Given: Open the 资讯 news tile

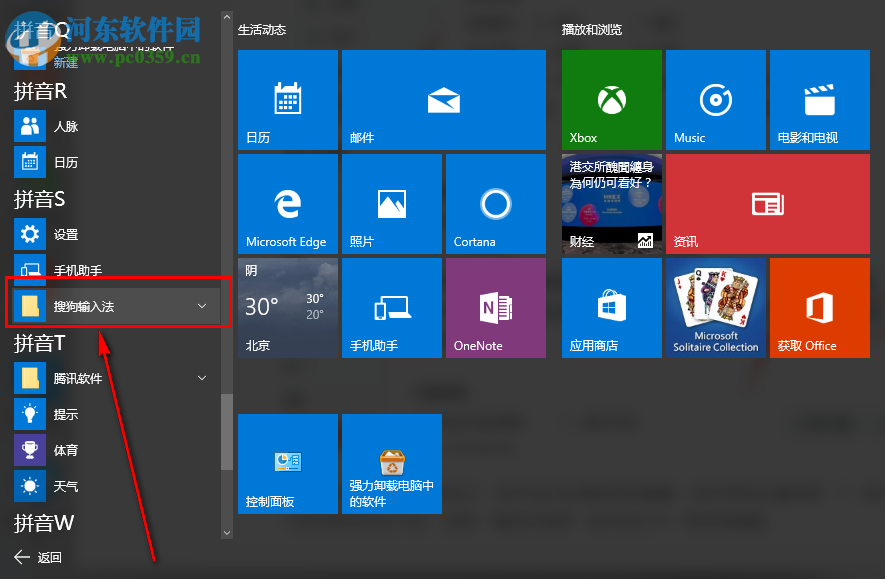Looking at the screenshot, I should 768,204.
